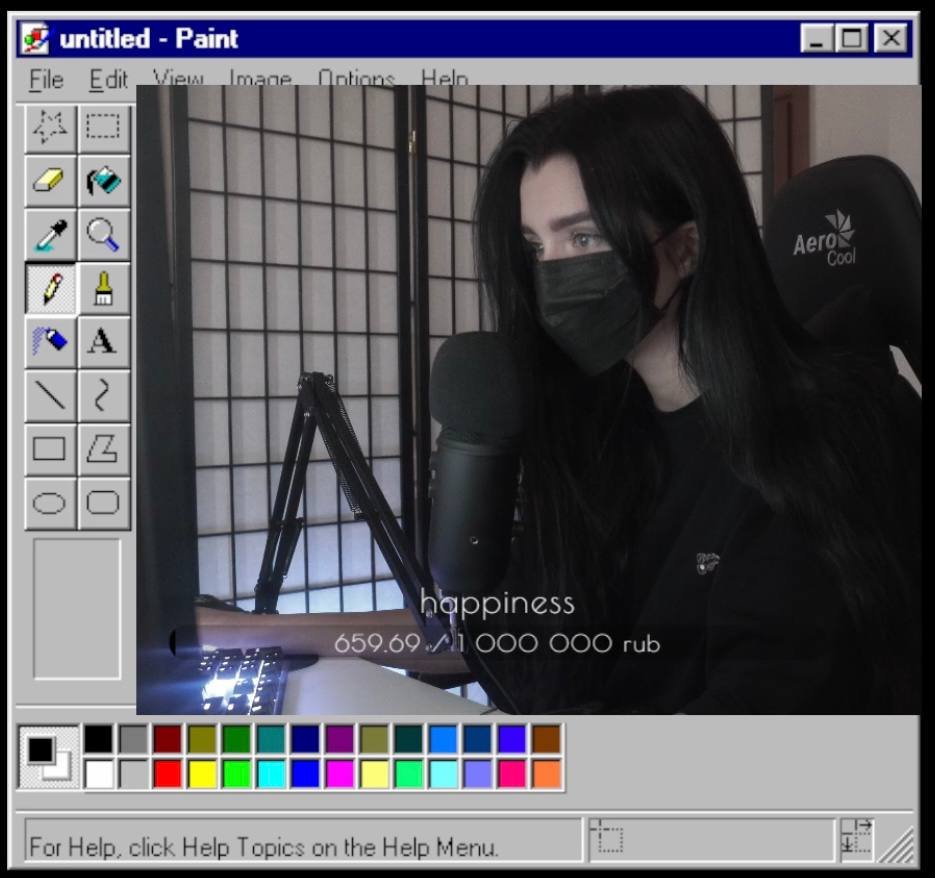Select the Airbrush spray tool

coord(50,341)
